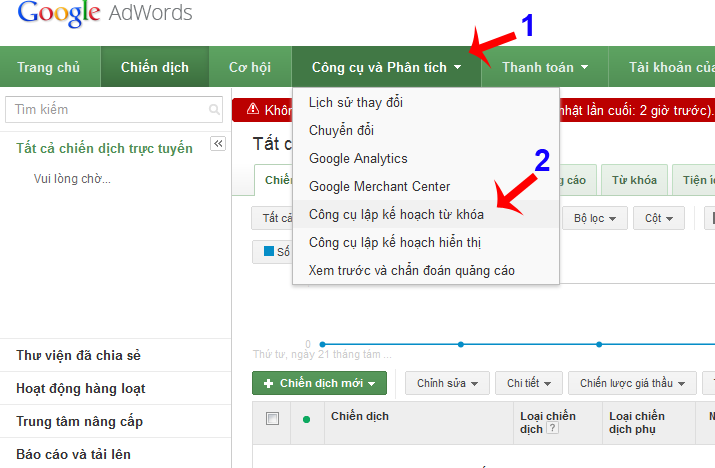The image size is (715, 468).
Task: Click the Tìm kiếm search field
Action: [114, 109]
